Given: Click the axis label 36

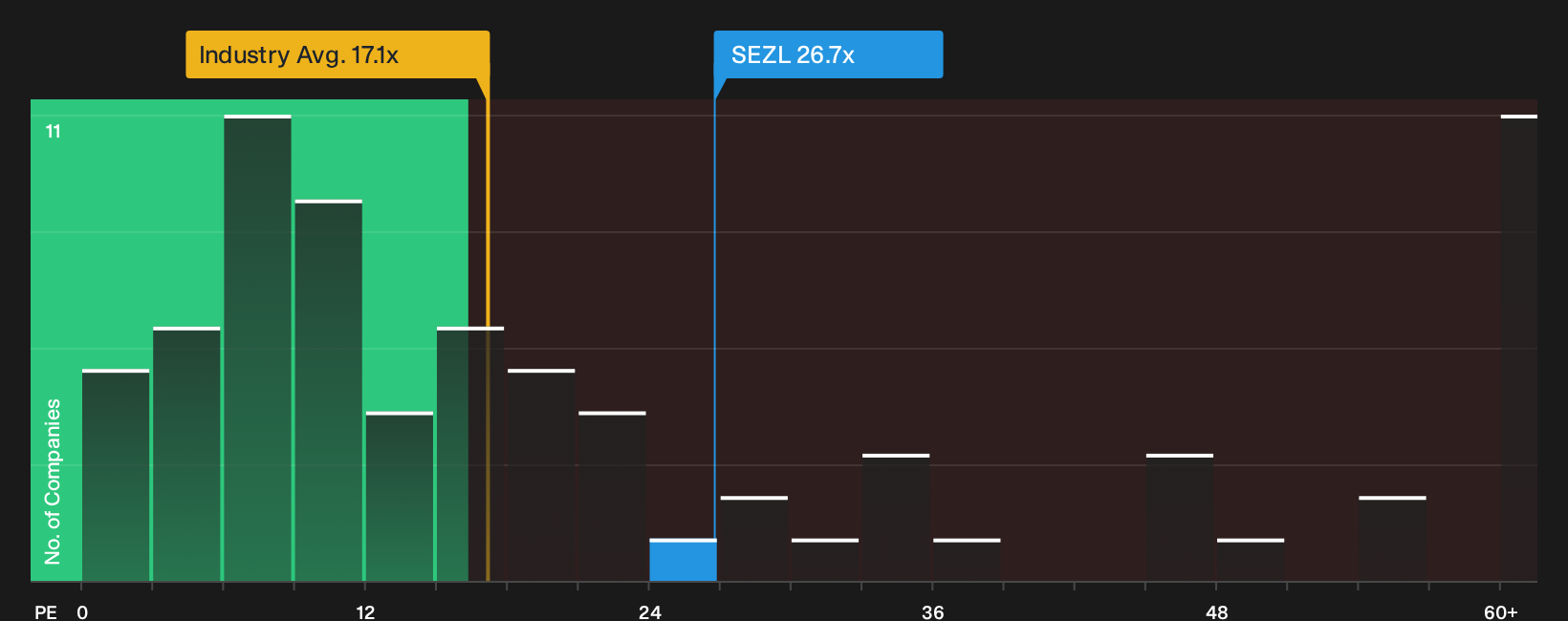Looking at the screenshot, I should click(x=932, y=611).
